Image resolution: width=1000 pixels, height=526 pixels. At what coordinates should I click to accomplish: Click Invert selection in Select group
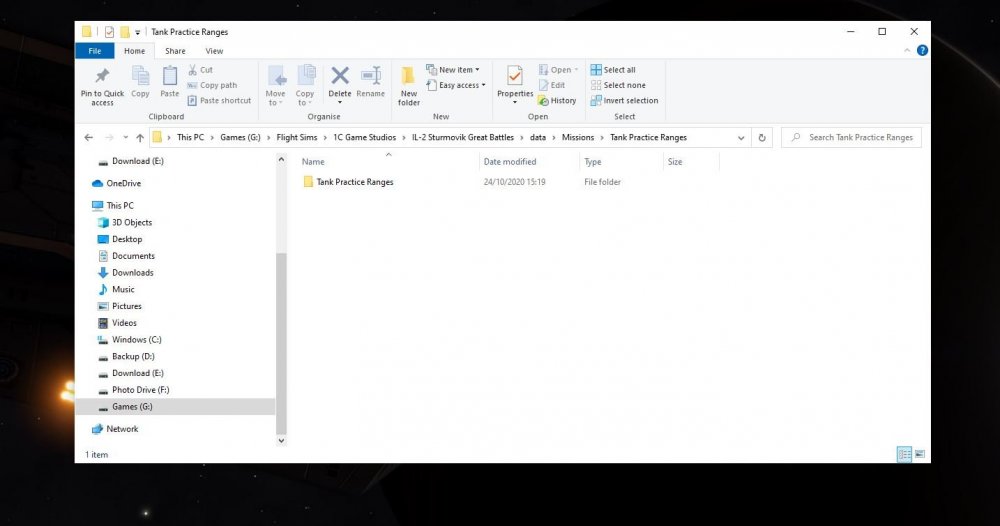click(624, 100)
